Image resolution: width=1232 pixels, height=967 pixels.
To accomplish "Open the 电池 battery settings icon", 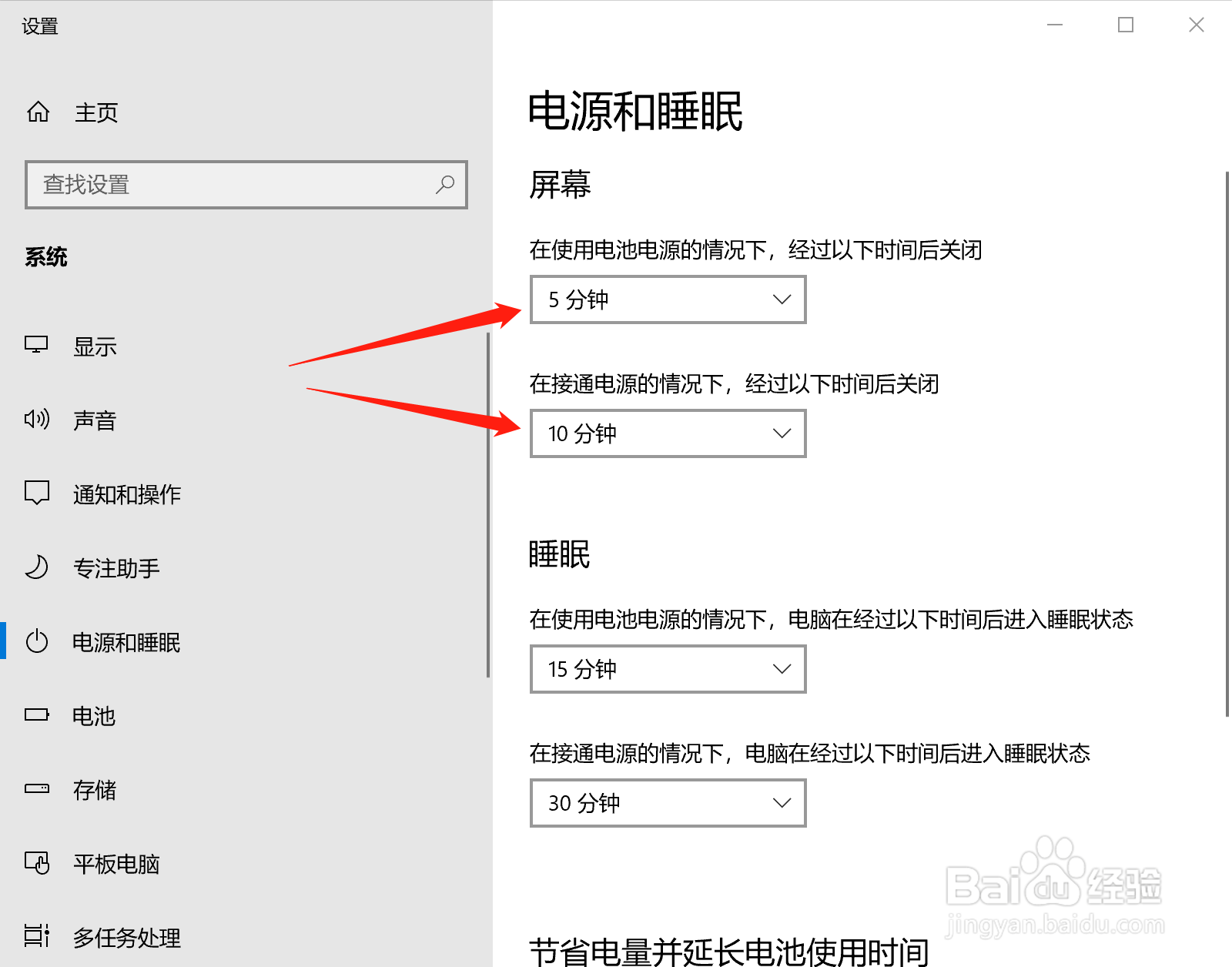I will (35, 714).
